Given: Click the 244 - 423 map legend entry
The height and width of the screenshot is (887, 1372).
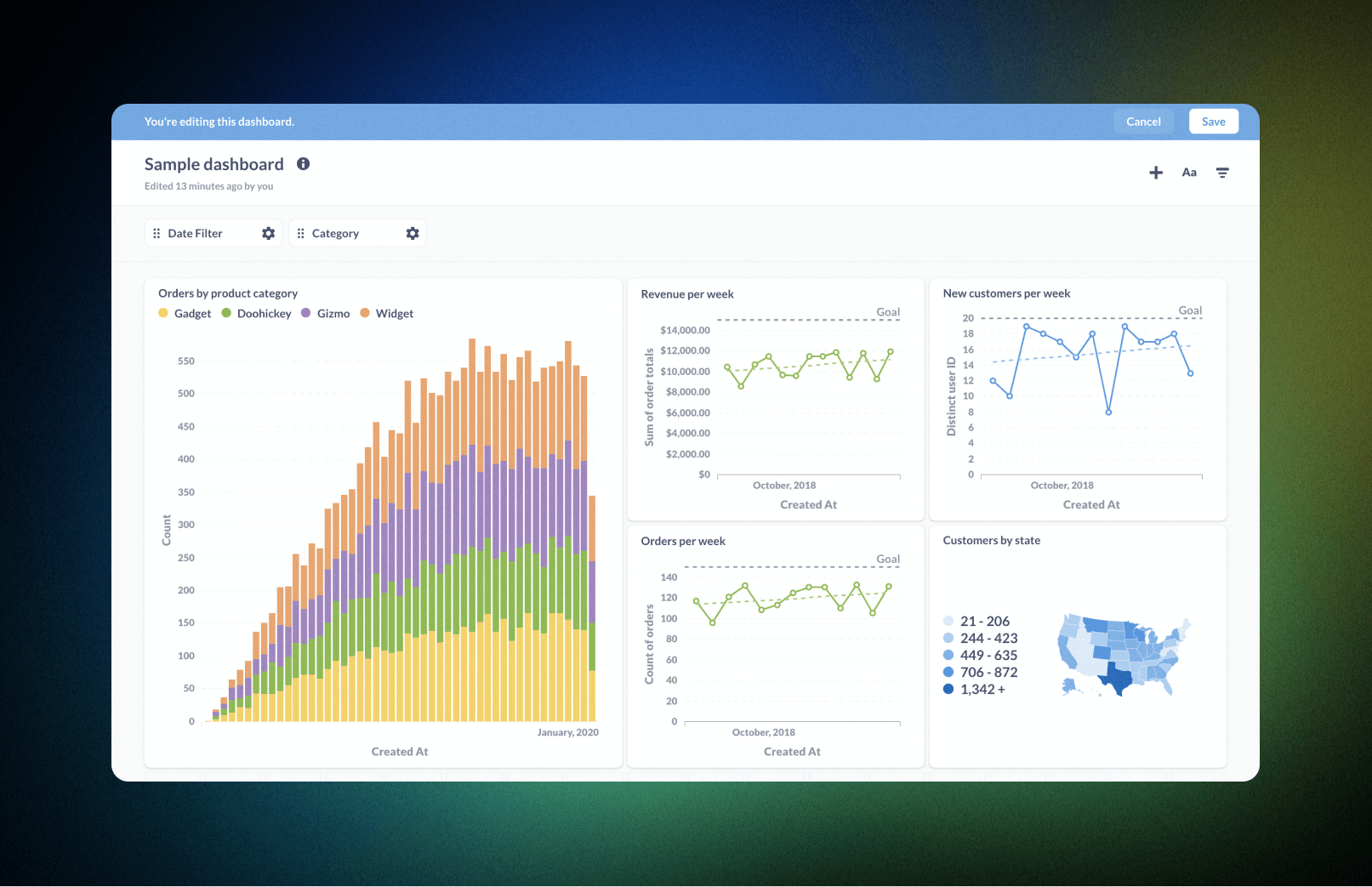Looking at the screenshot, I should 980,639.
